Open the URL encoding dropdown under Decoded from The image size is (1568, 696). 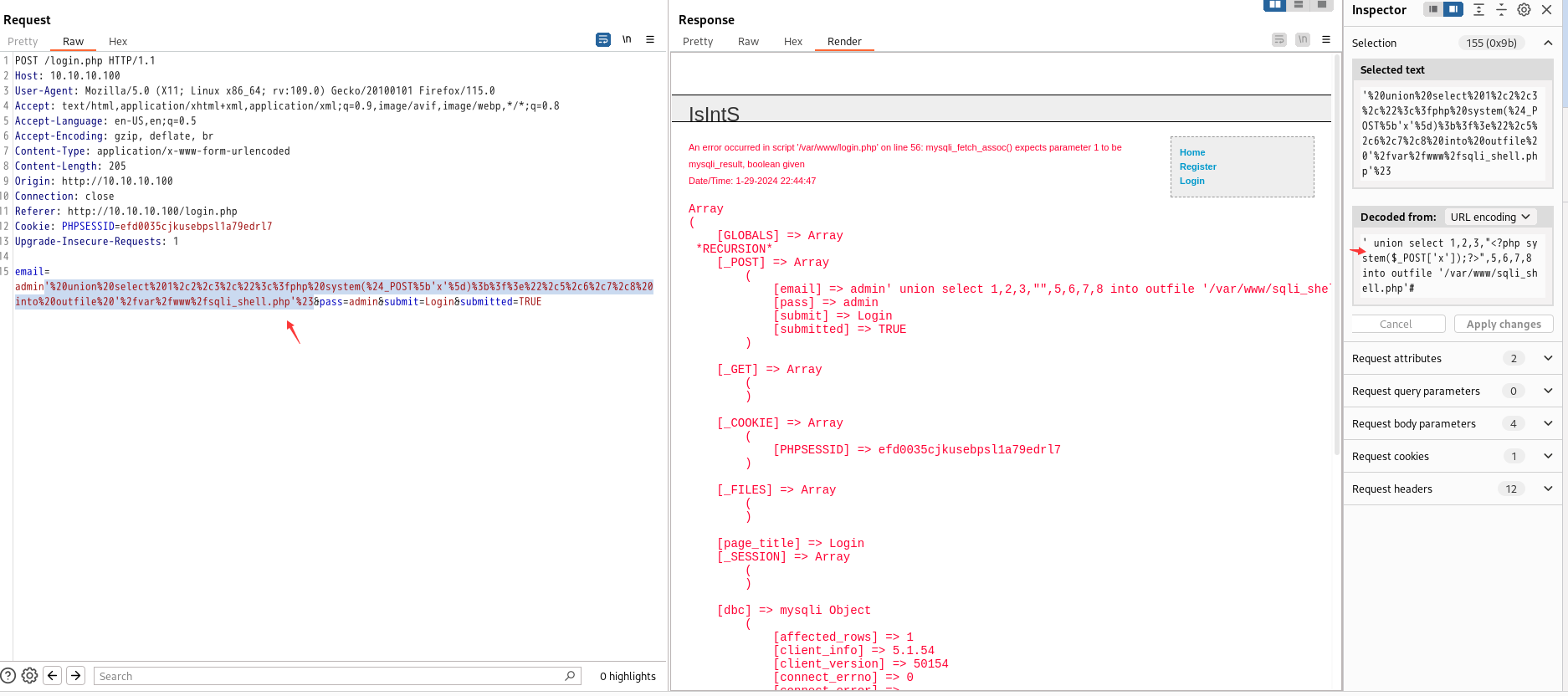pyautogui.click(x=1490, y=217)
